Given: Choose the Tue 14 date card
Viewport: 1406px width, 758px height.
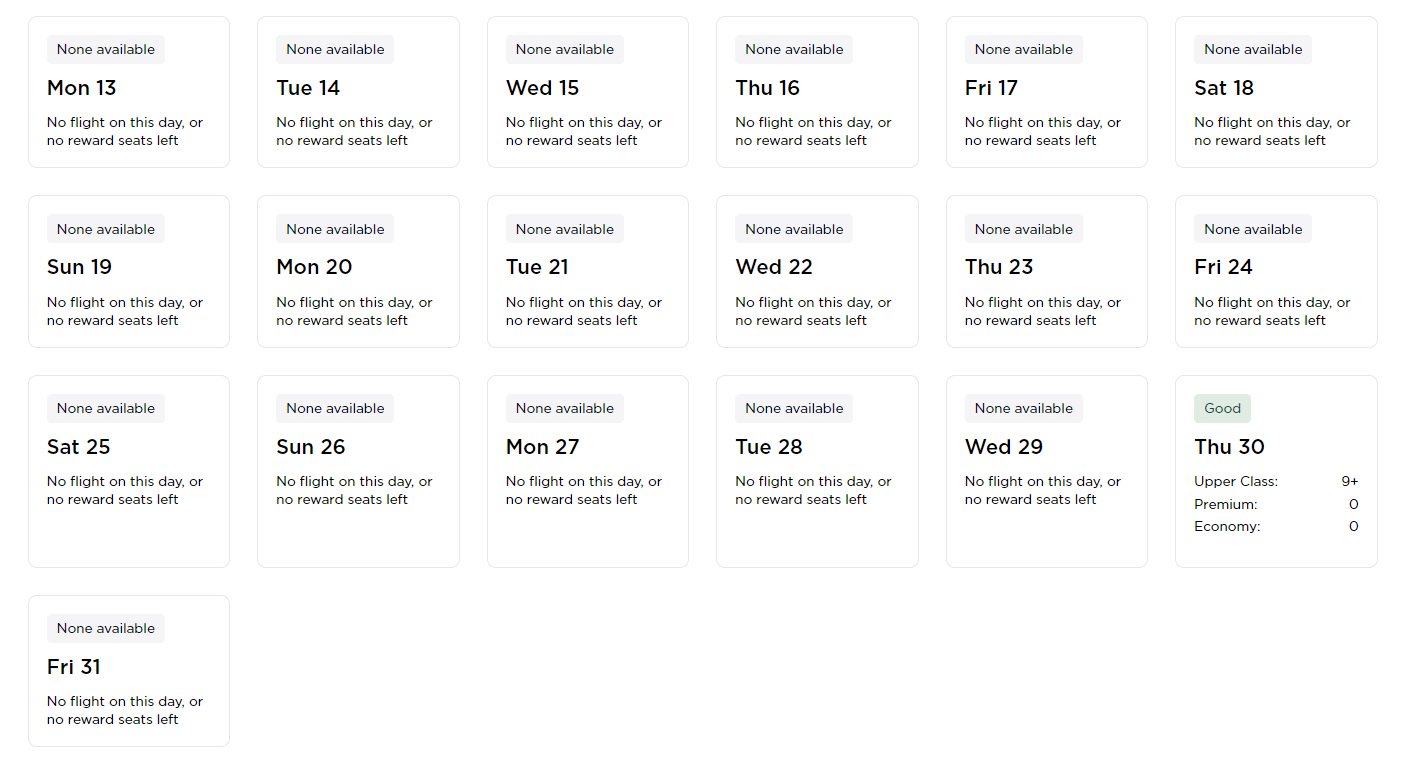Looking at the screenshot, I should pos(358,92).
